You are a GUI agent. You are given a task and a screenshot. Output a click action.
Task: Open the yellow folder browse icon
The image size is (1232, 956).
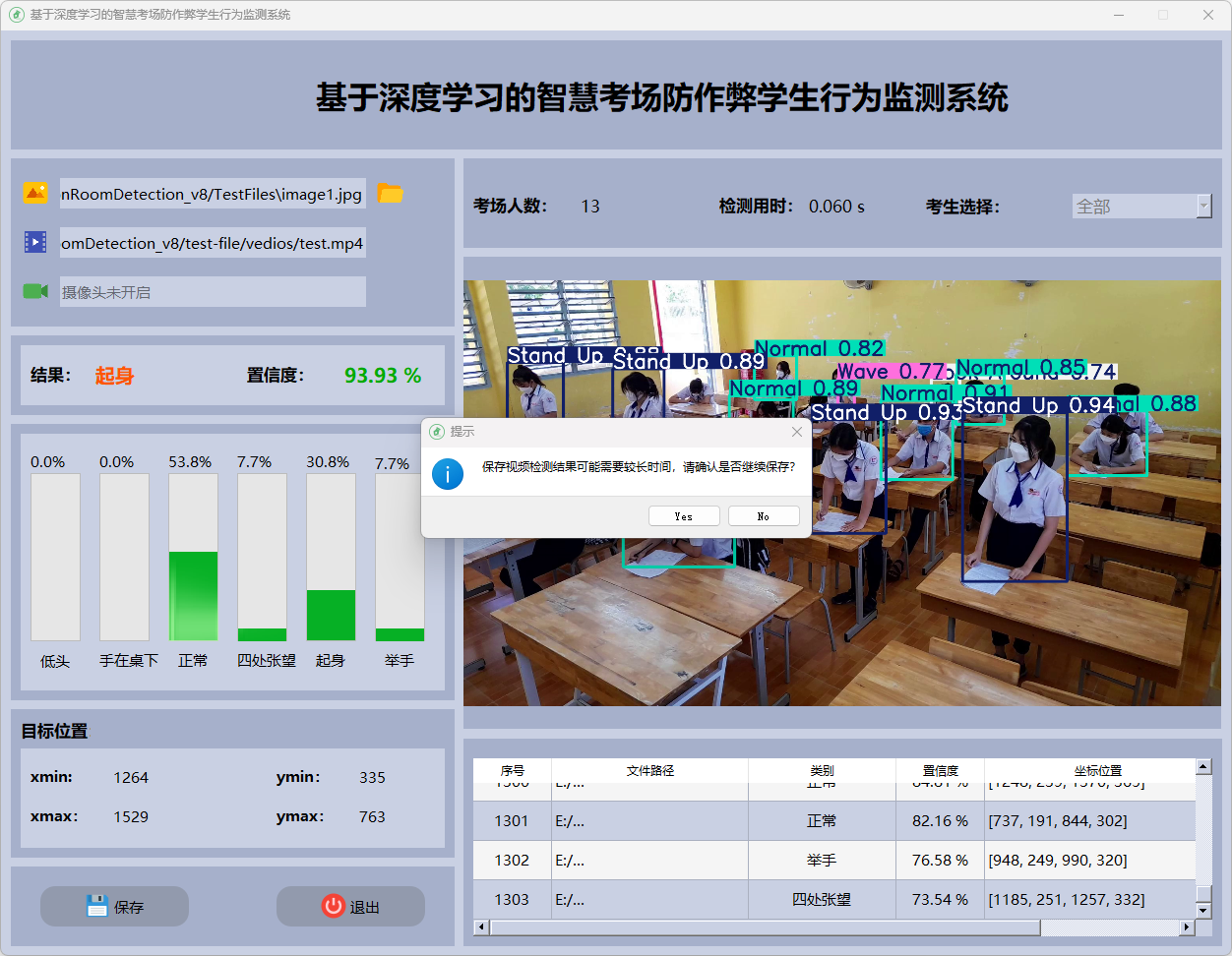click(x=391, y=194)
